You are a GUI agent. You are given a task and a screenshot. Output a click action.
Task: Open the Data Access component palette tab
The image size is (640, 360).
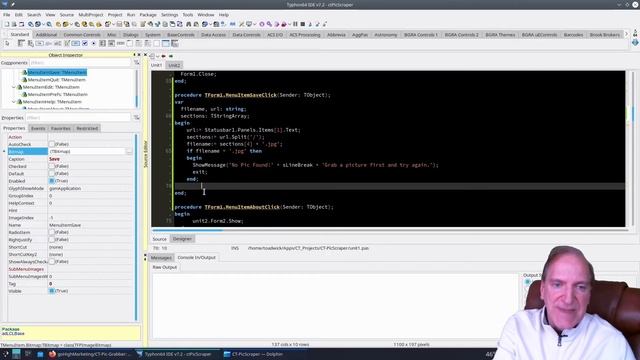tap(213, 35)
